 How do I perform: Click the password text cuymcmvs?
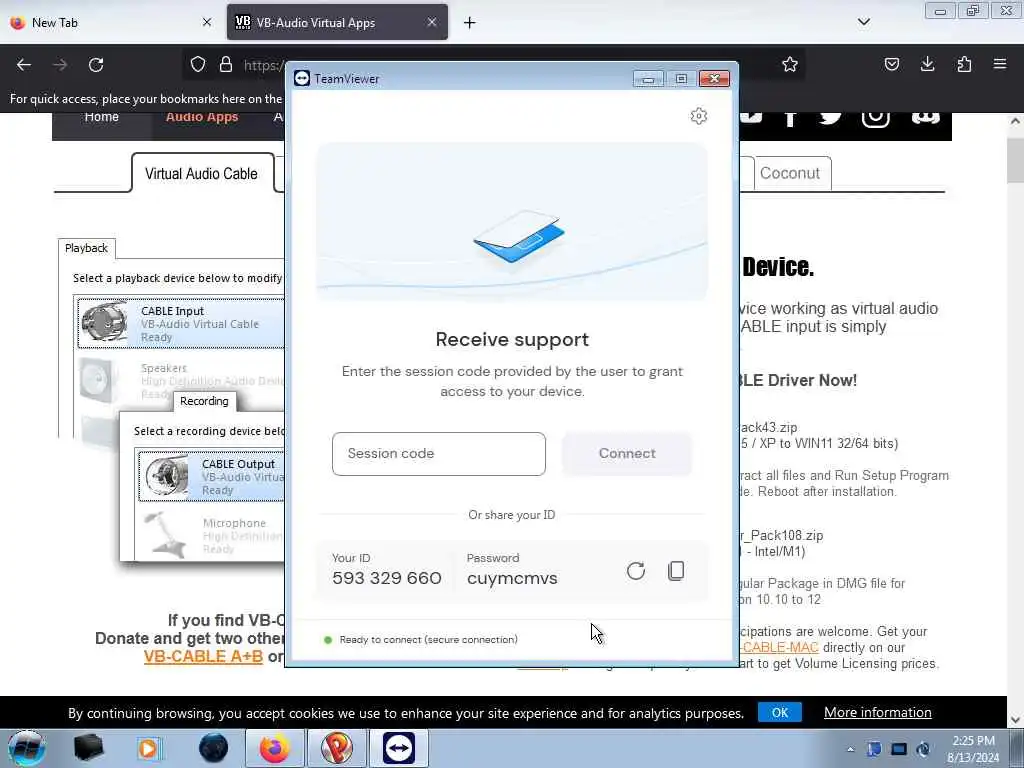coord(512,579)
